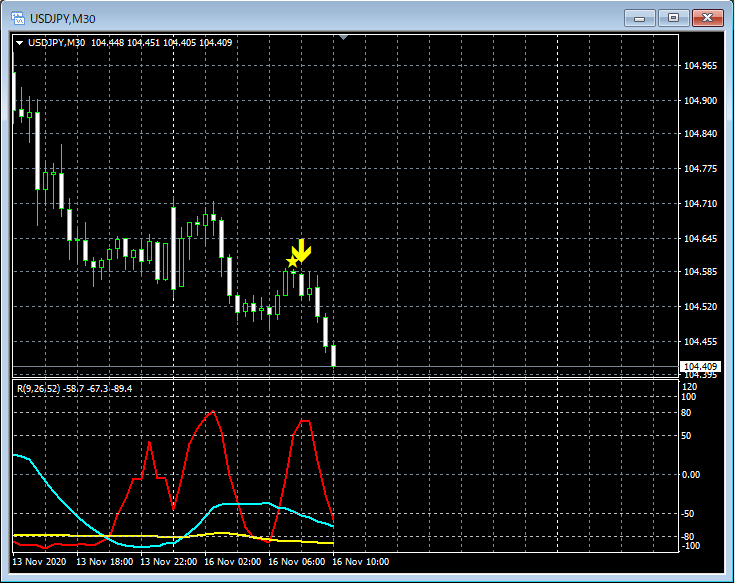Maximize the USDJPY,M30 chart window
736x583 pixels.
(x=673, y=18)
